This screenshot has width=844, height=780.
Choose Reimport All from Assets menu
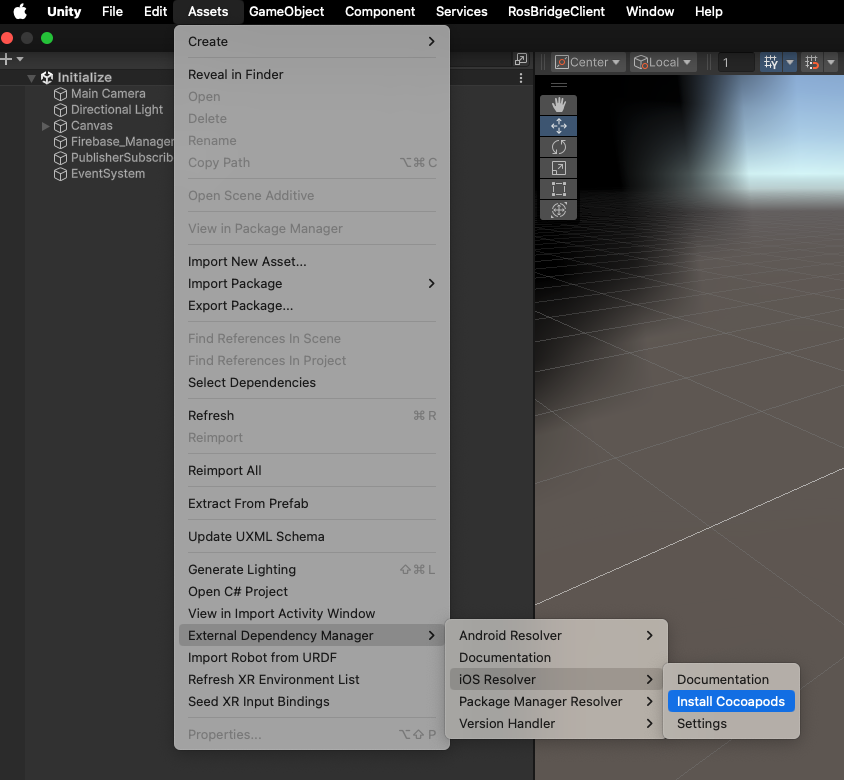pyautogui.click(x=225, y=471)
